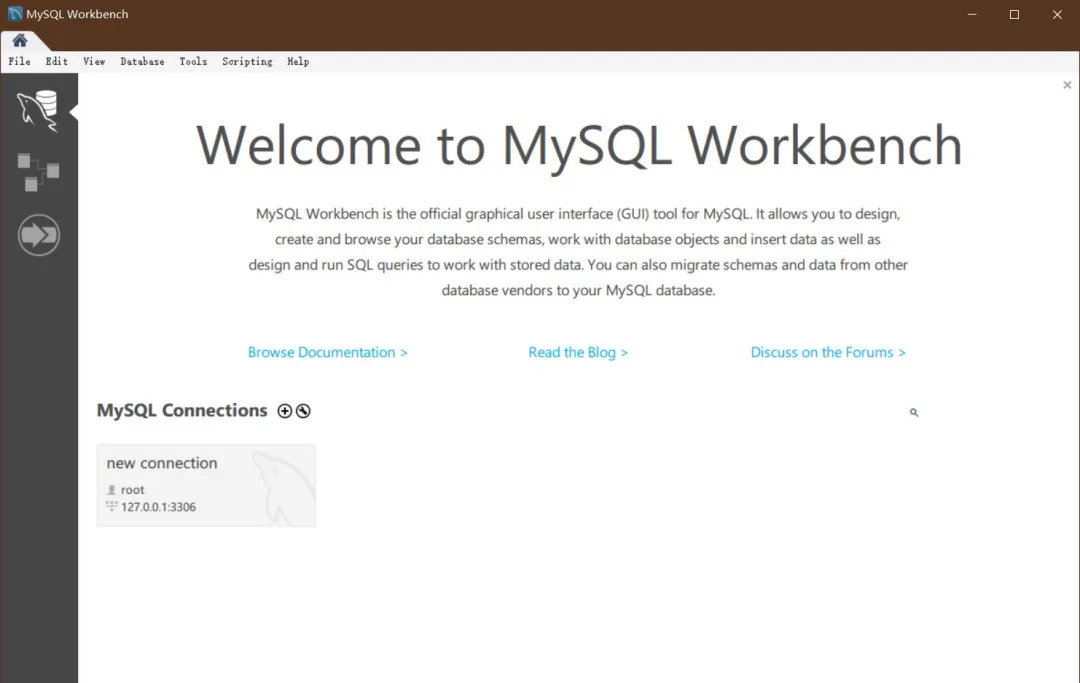Open the Database menu
This screenshot has height=683, width=1080.
[x=142, y=61]
